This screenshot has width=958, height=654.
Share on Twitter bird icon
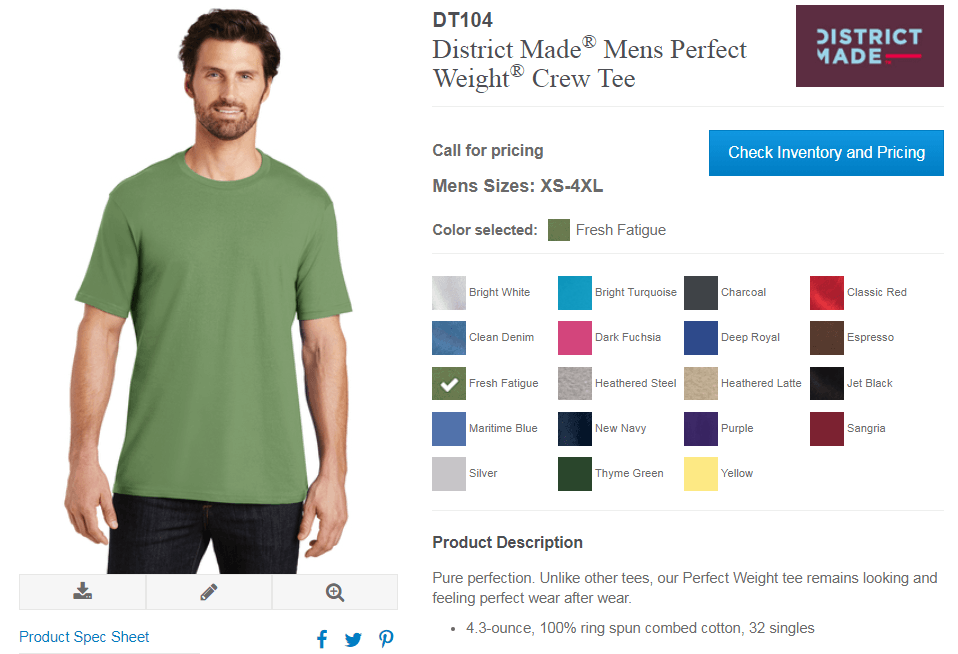click(353, 639)
